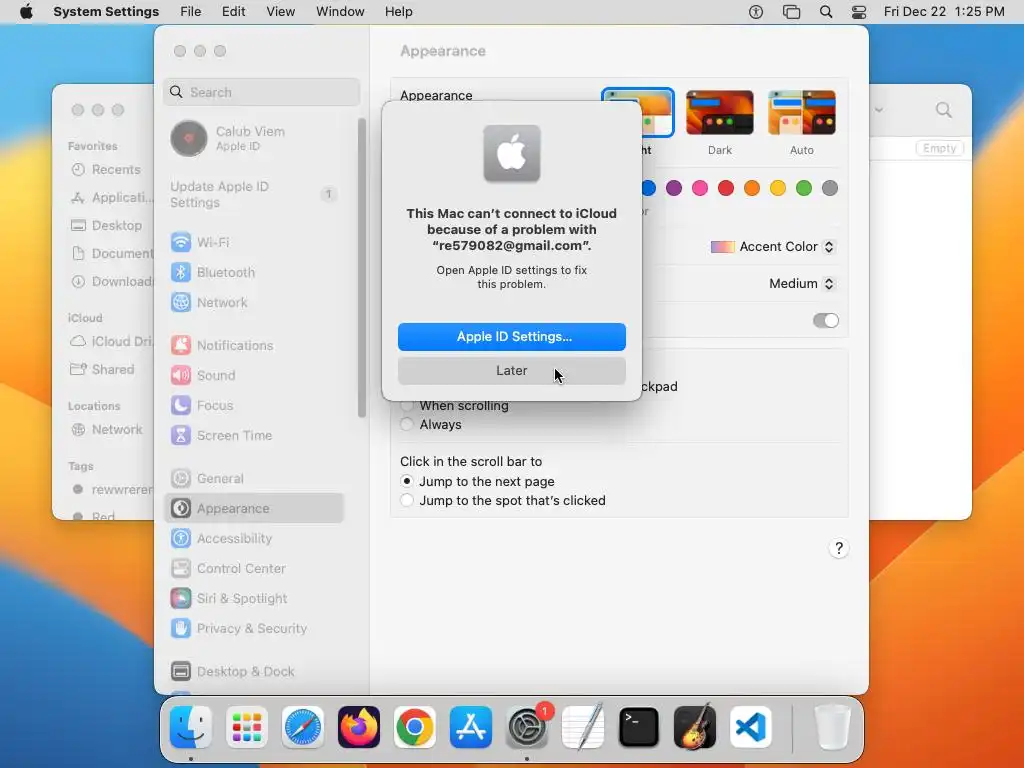
Task: Dismiss the dialog with Later
Action: 512,371
